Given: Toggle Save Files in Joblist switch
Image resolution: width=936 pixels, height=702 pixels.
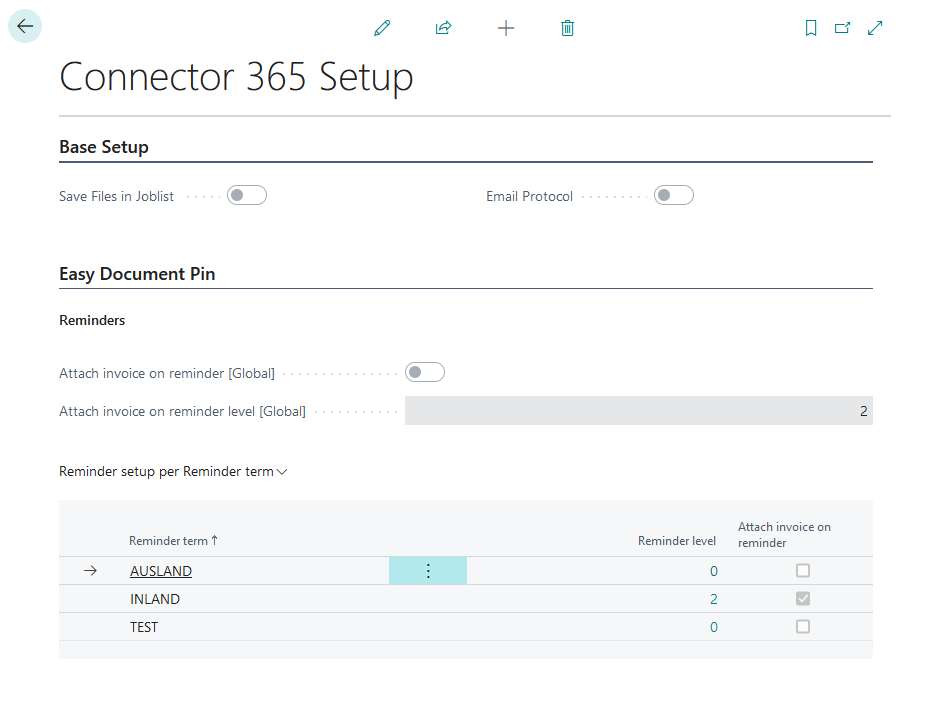Looking at the screenshot, I should [247, 195].
